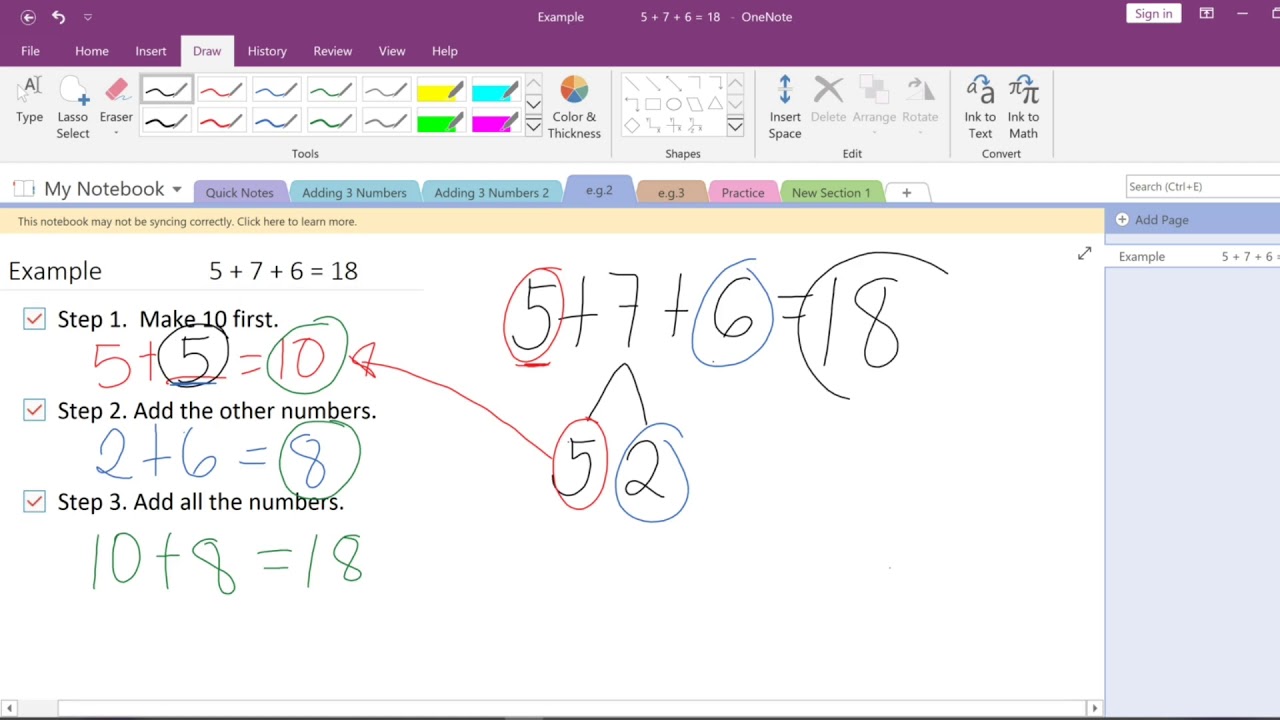Click the horizontal scrollbar right arrow

[1094, 708]
